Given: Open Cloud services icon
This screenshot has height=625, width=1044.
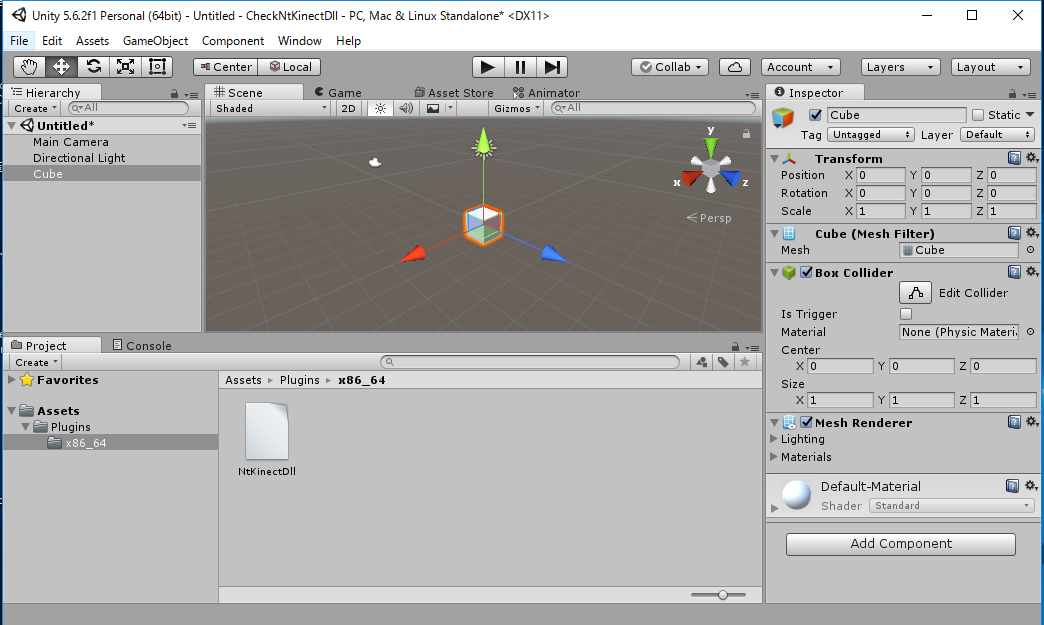Looking at the screenshot, I should [735, 67].
